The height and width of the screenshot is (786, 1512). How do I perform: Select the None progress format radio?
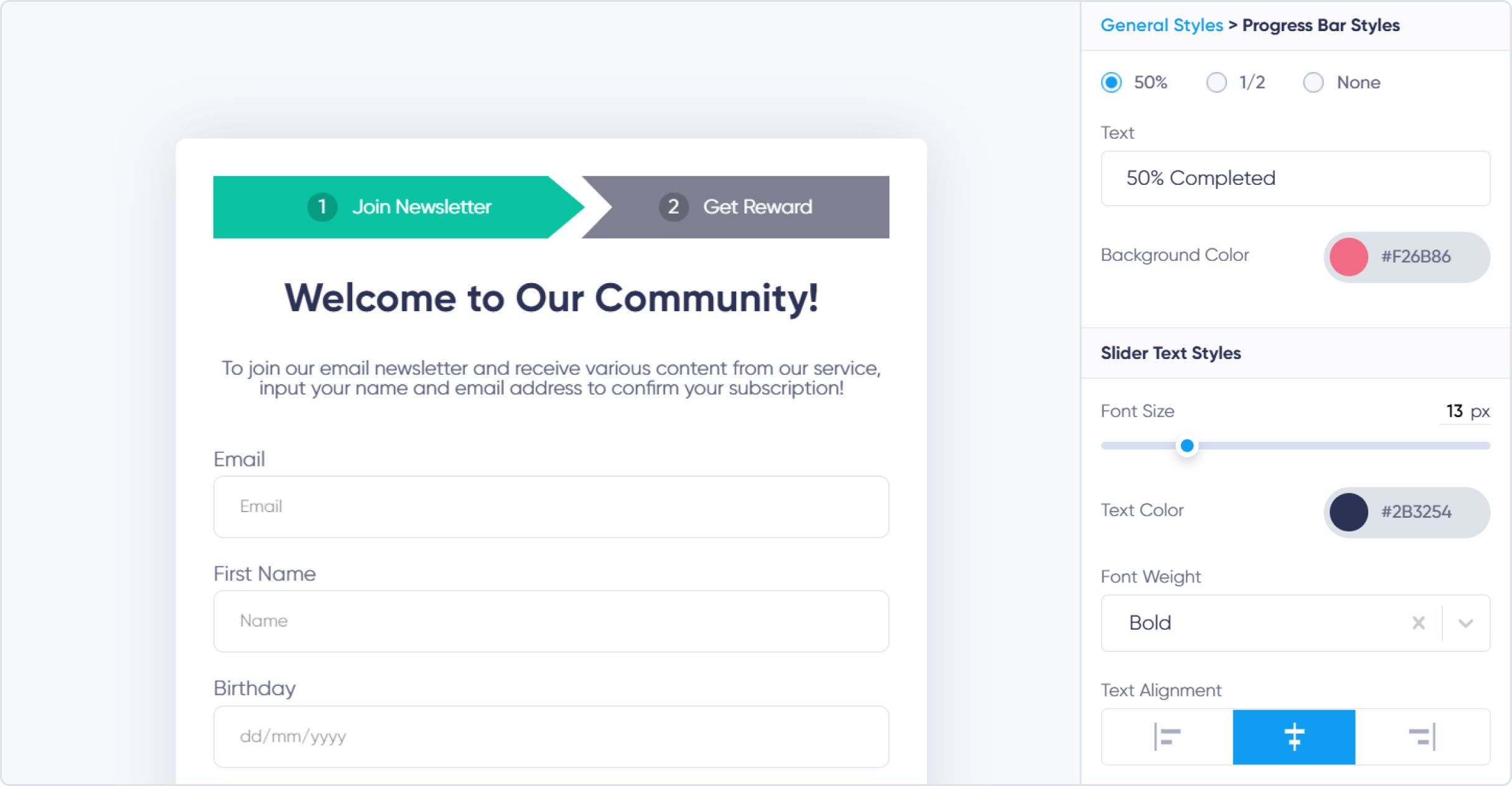[1314, 82]
